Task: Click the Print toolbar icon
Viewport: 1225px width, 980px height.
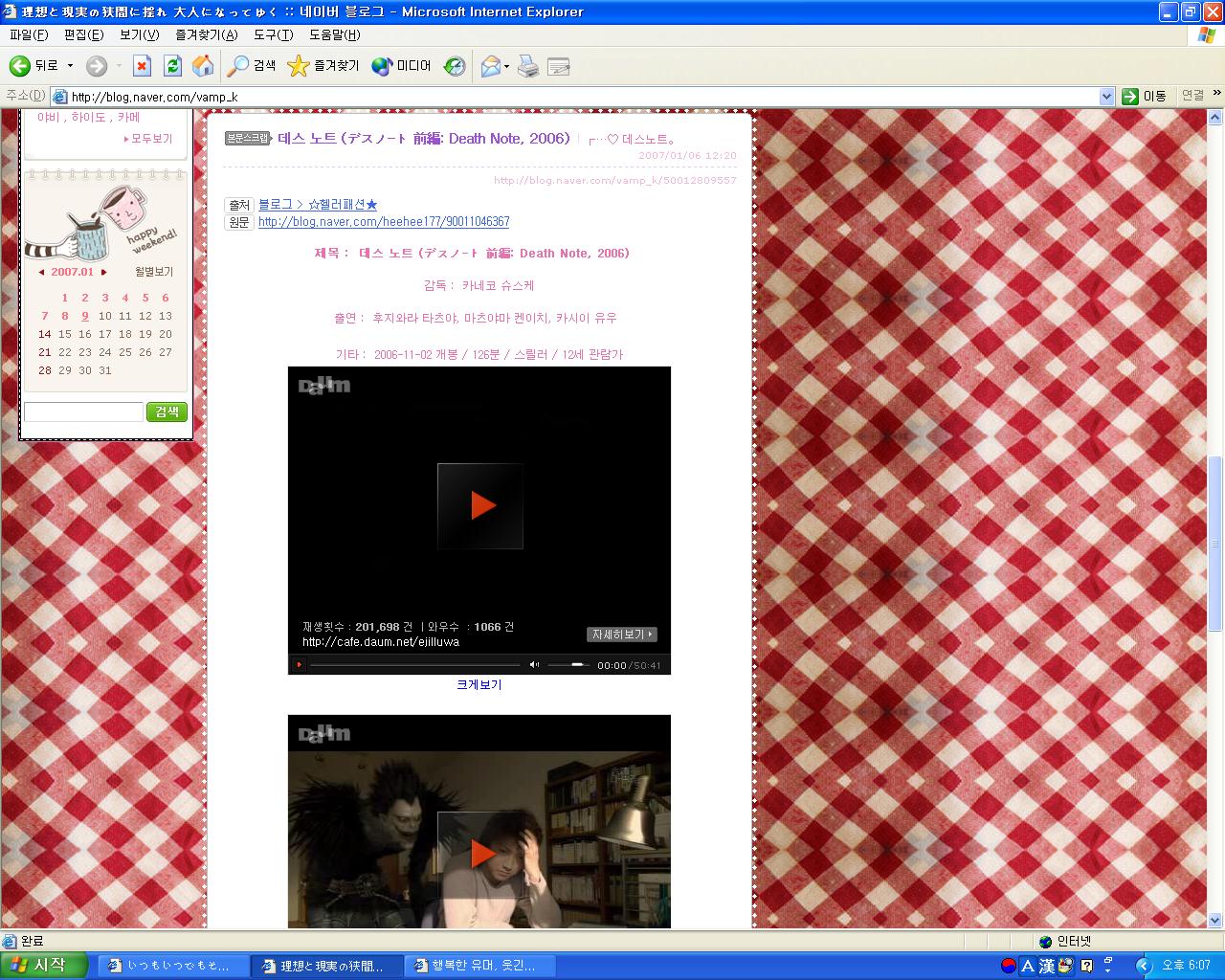Action: click(528, 66)
